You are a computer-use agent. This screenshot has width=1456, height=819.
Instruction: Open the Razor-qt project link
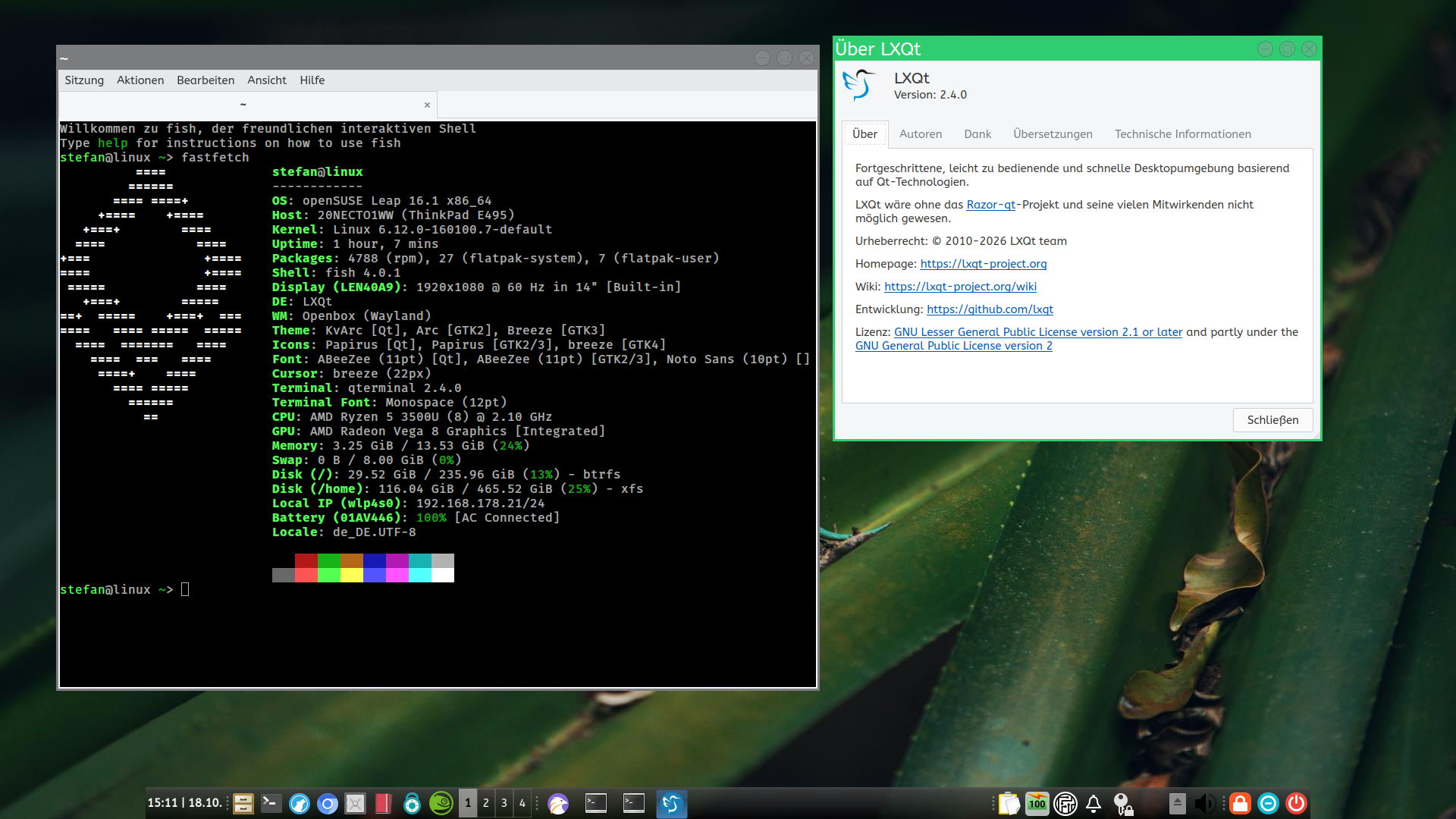click(x=990, y=205)
